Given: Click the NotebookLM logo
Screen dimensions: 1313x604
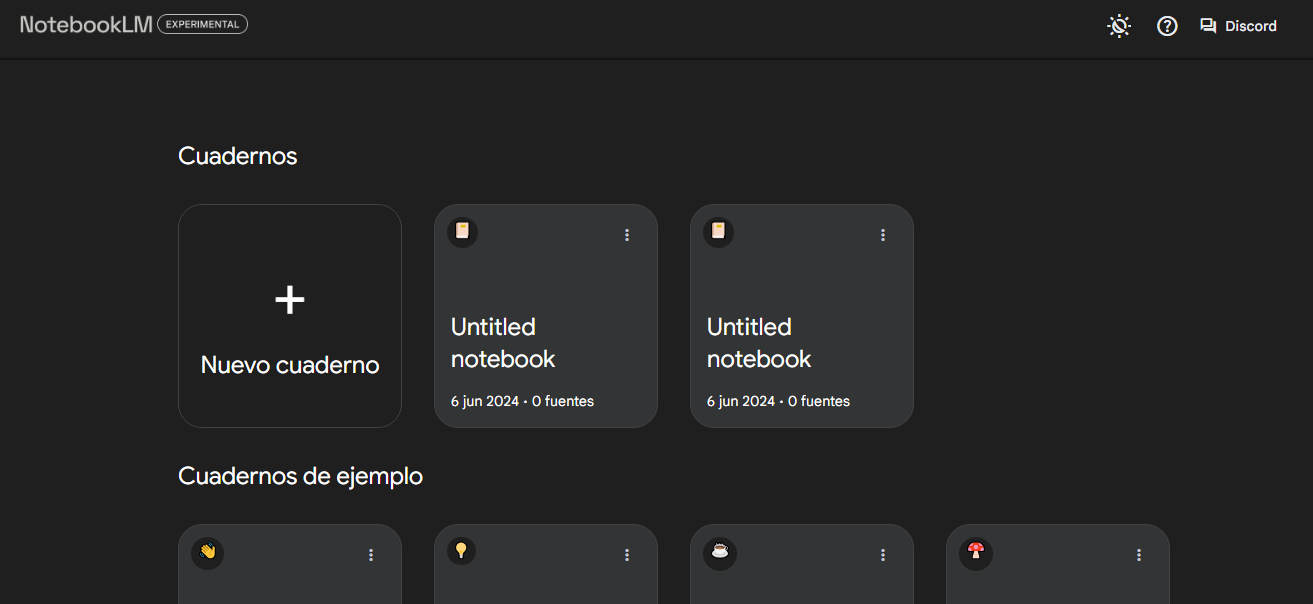Looking at the screenshot, I should (x=86, y=24).
